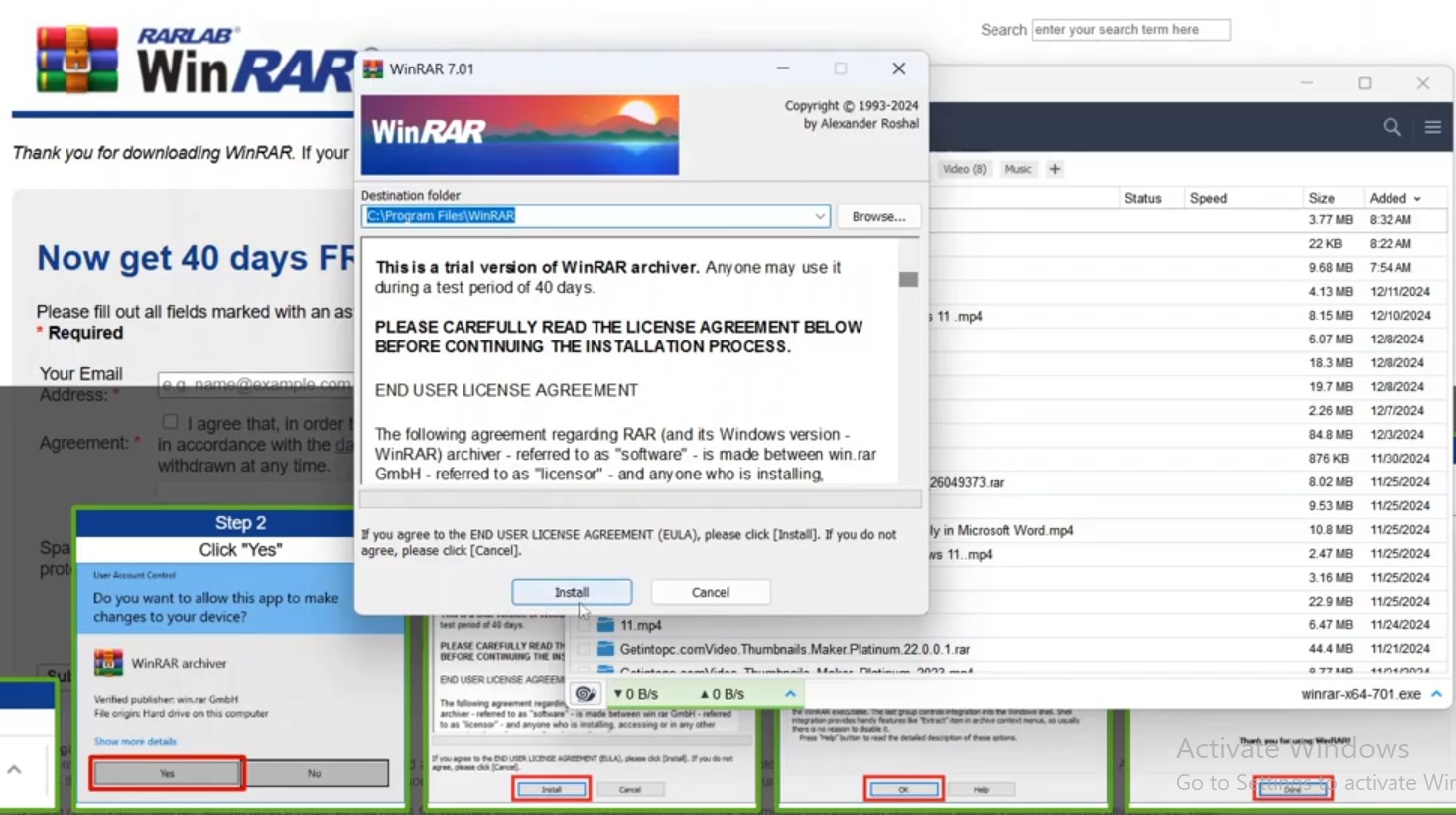This screenshot has width=1456, height=815.
Task: Minimize the WinRAR 7.01 installer window
Action: tap(783, 68)
